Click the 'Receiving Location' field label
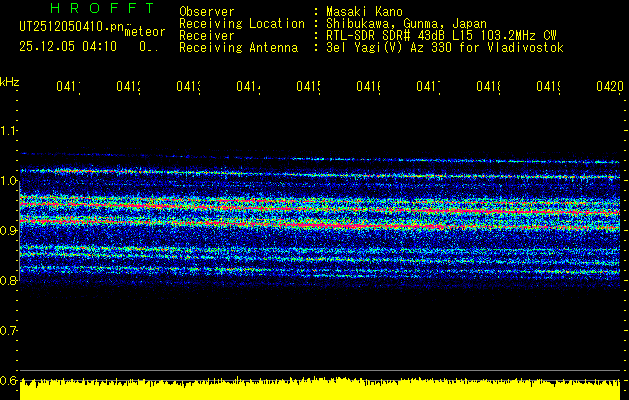Image resolution: width=629 pixels, height=400 pixels. click(241, 23)
